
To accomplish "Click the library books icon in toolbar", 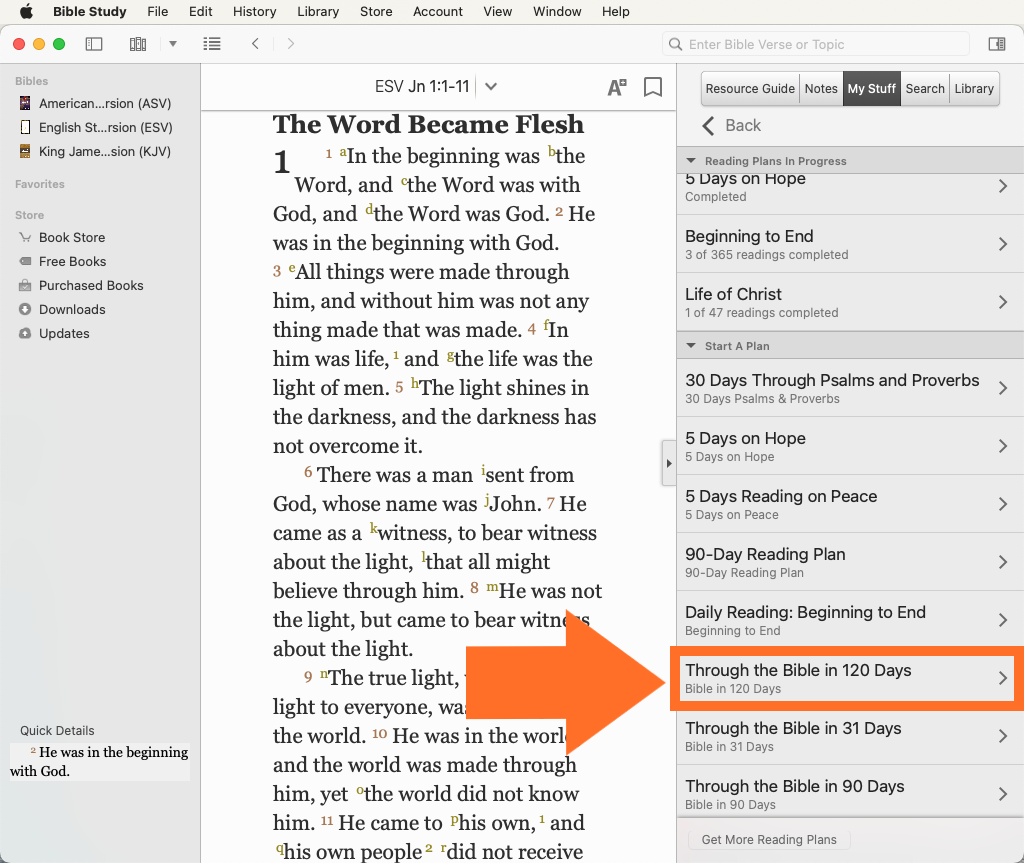I will (x=138, y=44).
